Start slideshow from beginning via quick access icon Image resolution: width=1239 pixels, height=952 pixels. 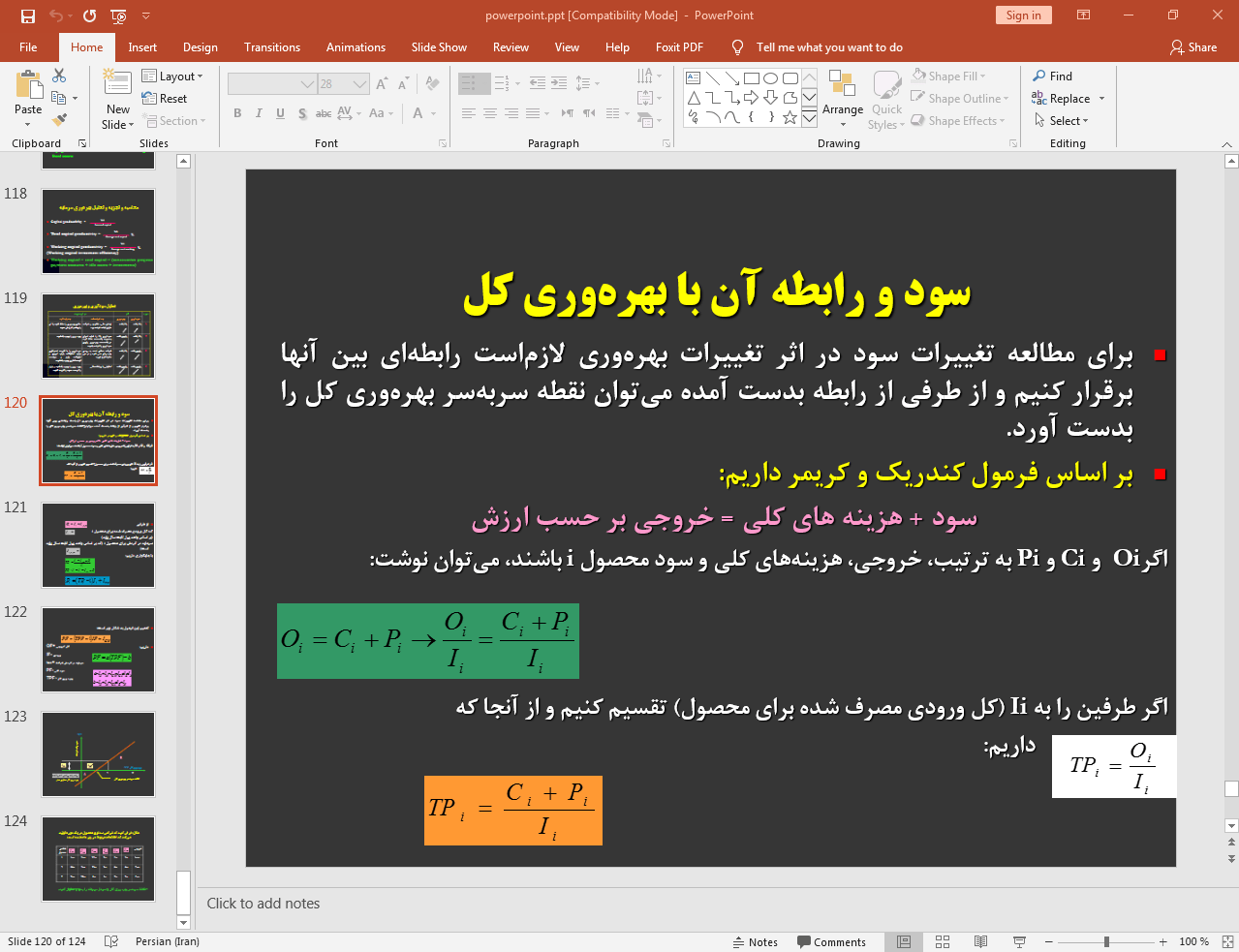tap(118, 15)
